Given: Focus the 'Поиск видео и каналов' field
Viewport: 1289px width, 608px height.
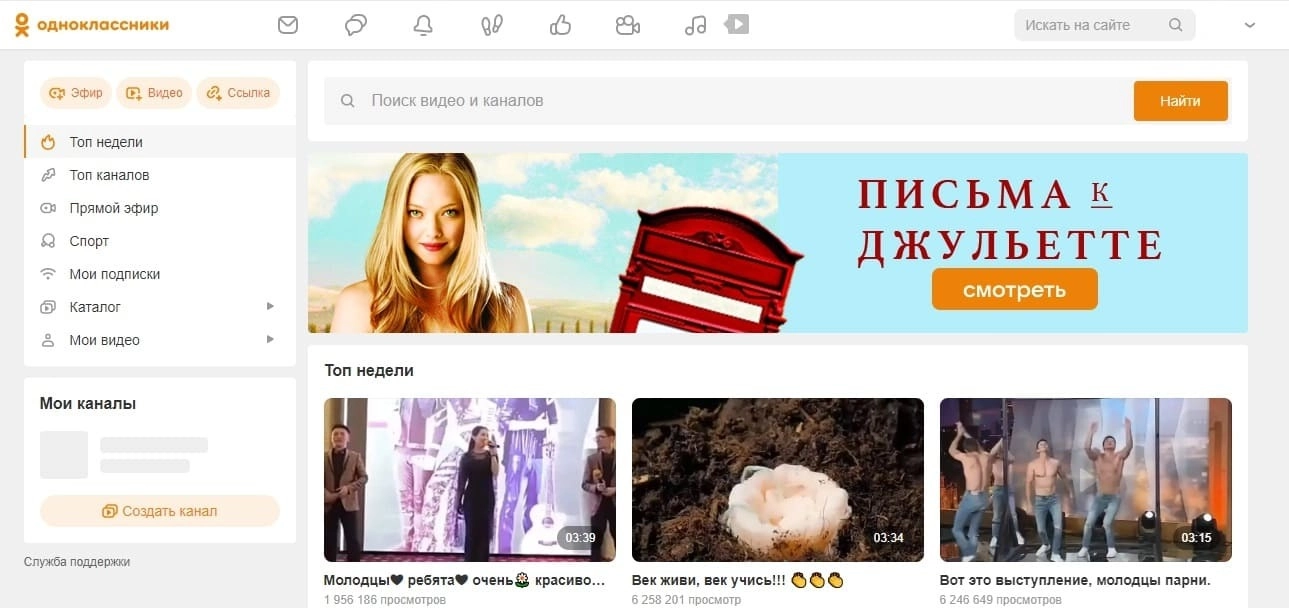Looking at the screenshot, I should point(728,101).
